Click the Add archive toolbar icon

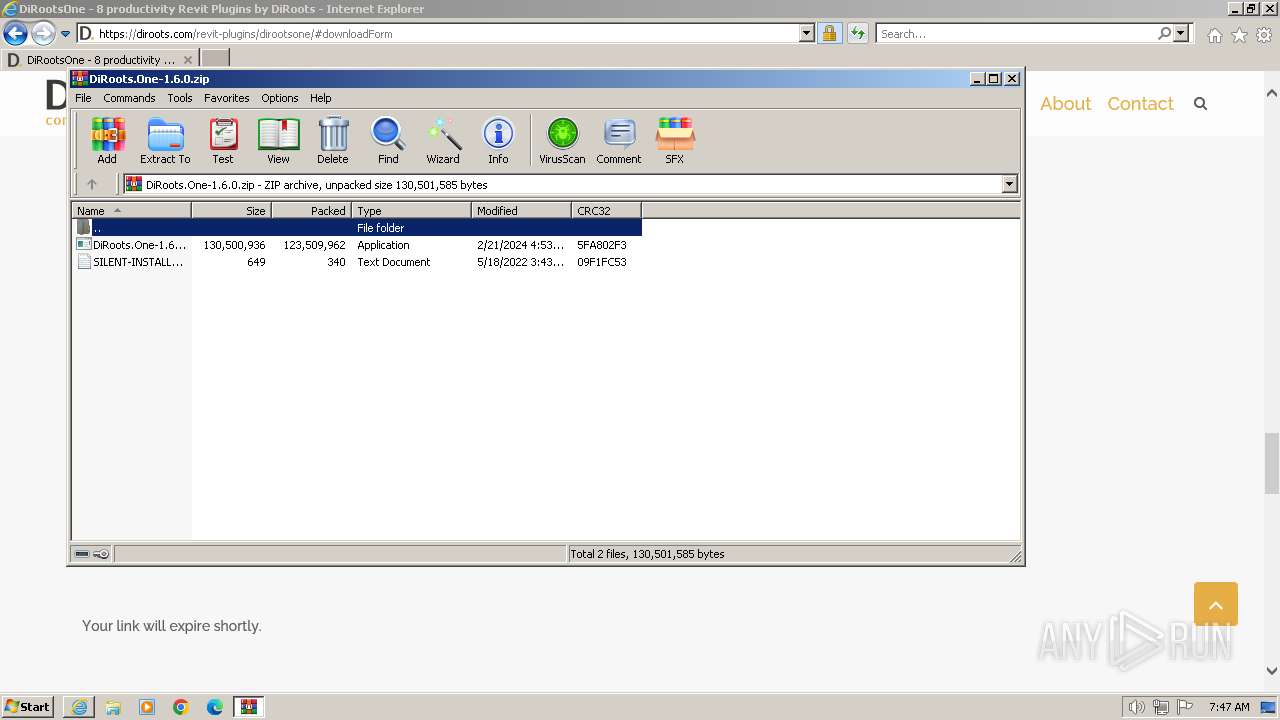pyautogui.click(x=107, y=141)
